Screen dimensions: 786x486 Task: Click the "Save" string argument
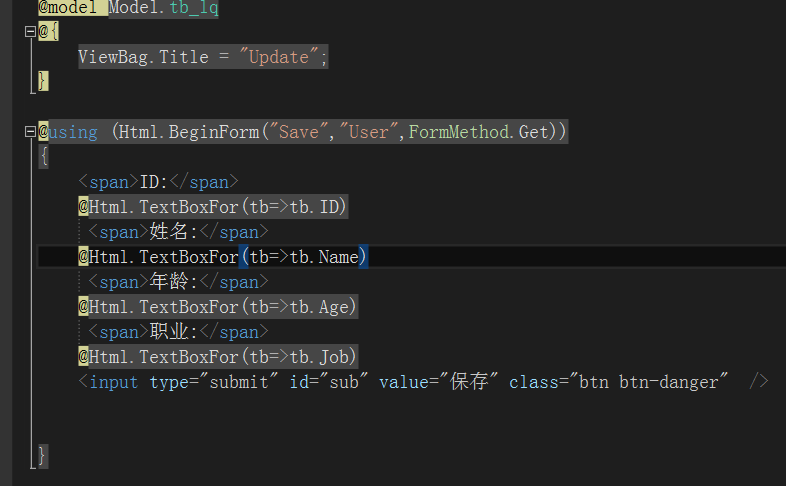299,132
